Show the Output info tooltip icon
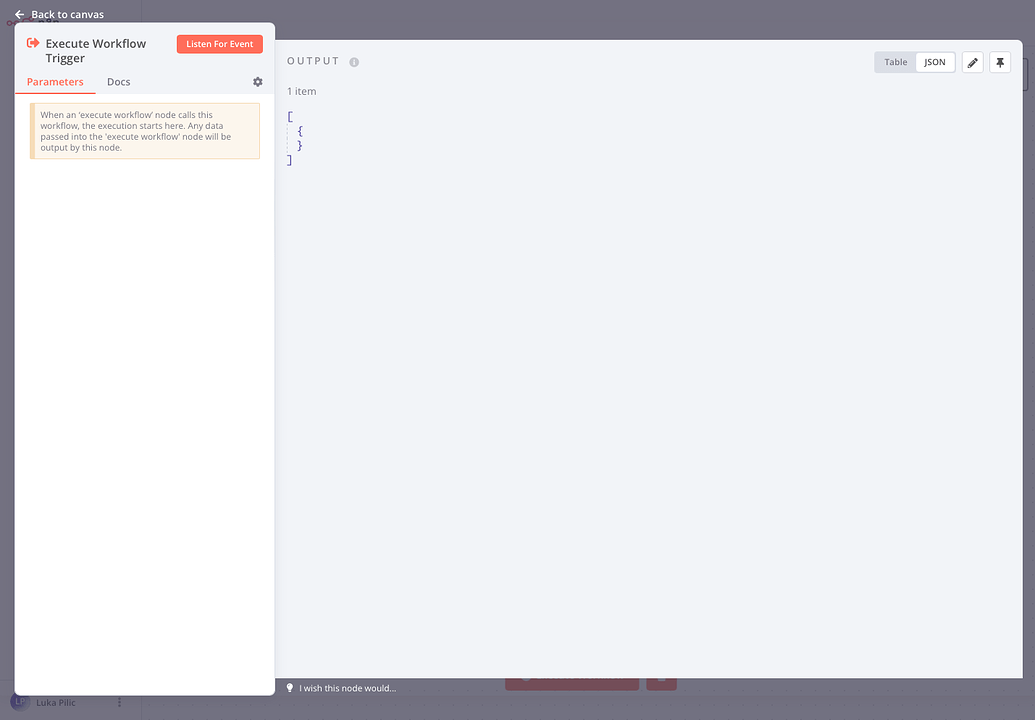This screenshot has height=720, width=1035. pos(354,62)
